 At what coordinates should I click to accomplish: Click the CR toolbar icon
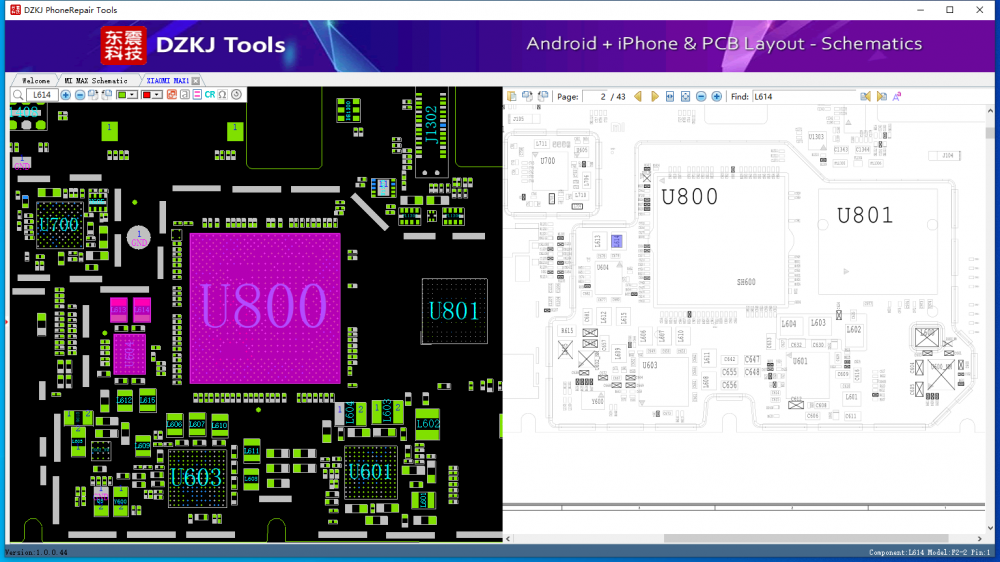(210, 95)
